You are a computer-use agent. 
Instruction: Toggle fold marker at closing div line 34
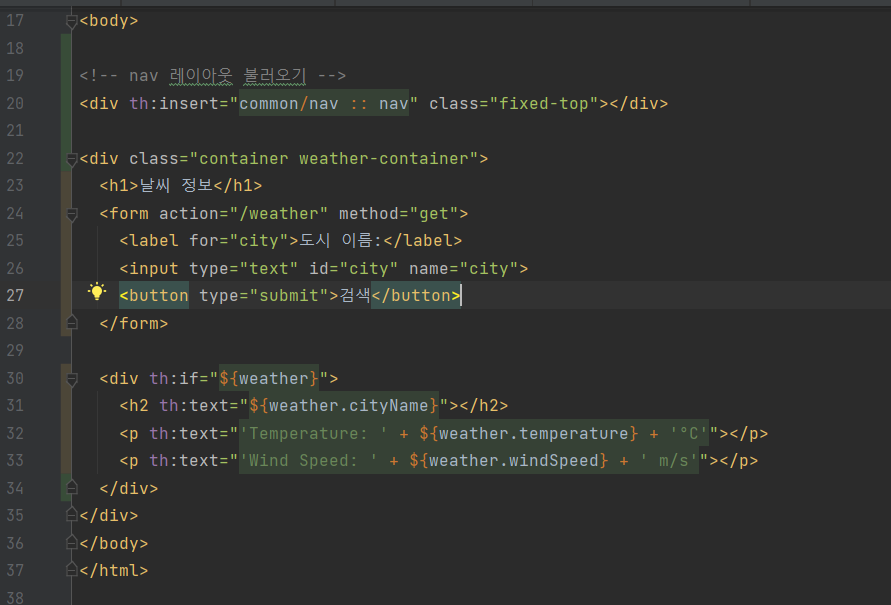pyautogui.click(x=71, y=487)
